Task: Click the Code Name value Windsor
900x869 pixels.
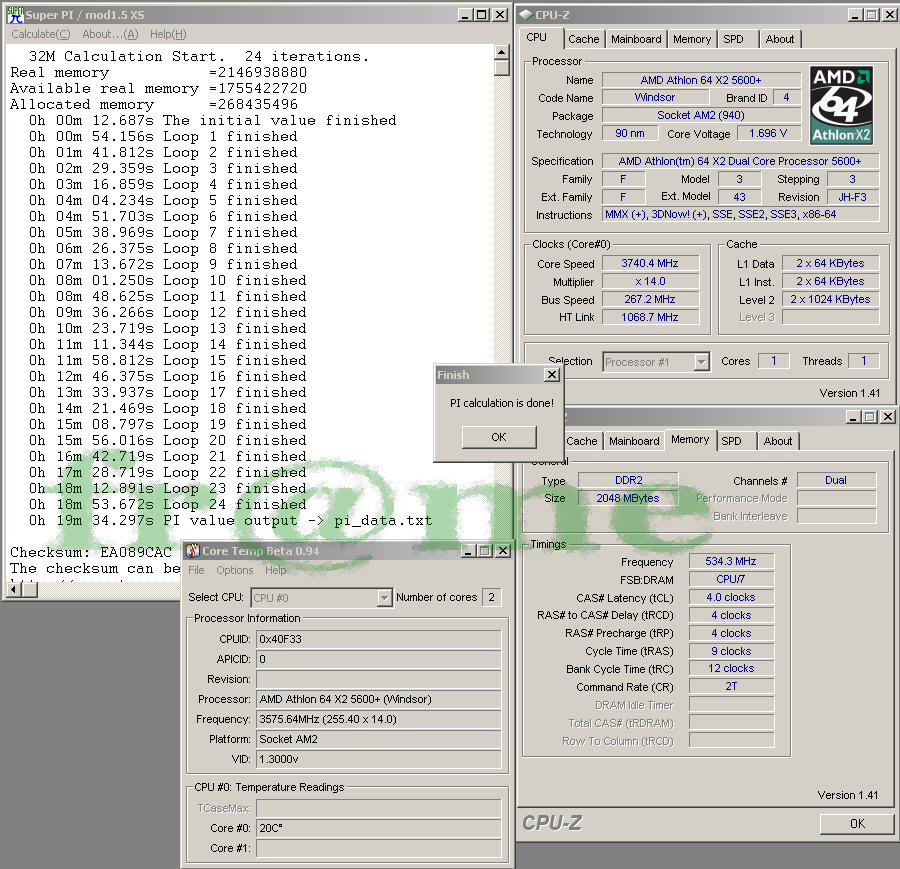Action: click(x=655, y=98)
